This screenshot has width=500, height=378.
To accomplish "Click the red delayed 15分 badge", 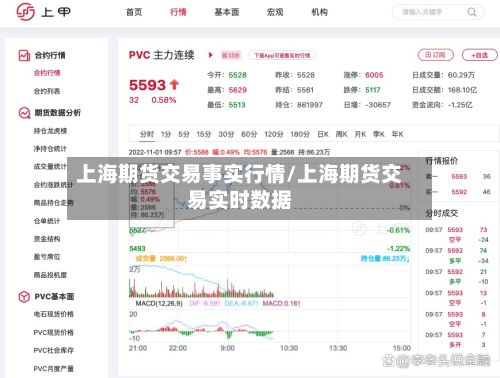I will [x=231, y=55].
